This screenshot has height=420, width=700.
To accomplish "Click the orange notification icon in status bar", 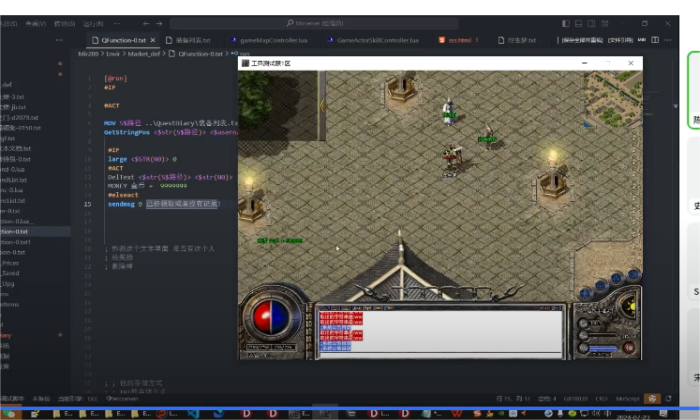I will click(x=653, y=398).
